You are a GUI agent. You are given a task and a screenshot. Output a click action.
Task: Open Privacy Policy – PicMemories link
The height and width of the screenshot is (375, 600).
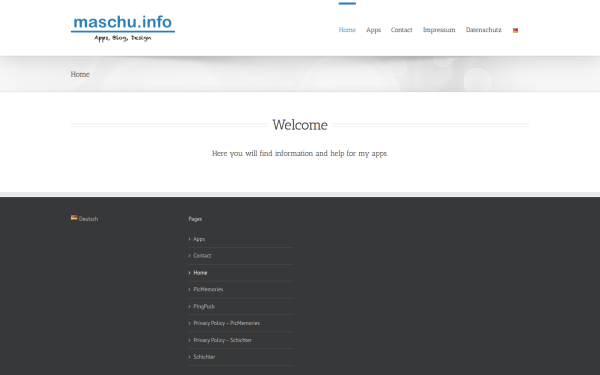pyautogui.click(x=227, y=323)
